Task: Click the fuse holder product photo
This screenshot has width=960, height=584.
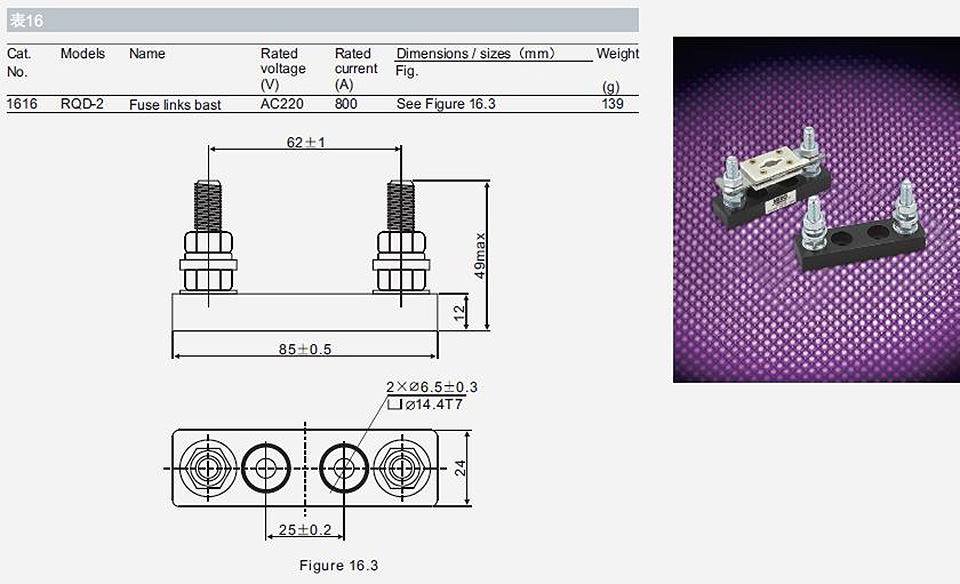Action: (x=816, y=209)
